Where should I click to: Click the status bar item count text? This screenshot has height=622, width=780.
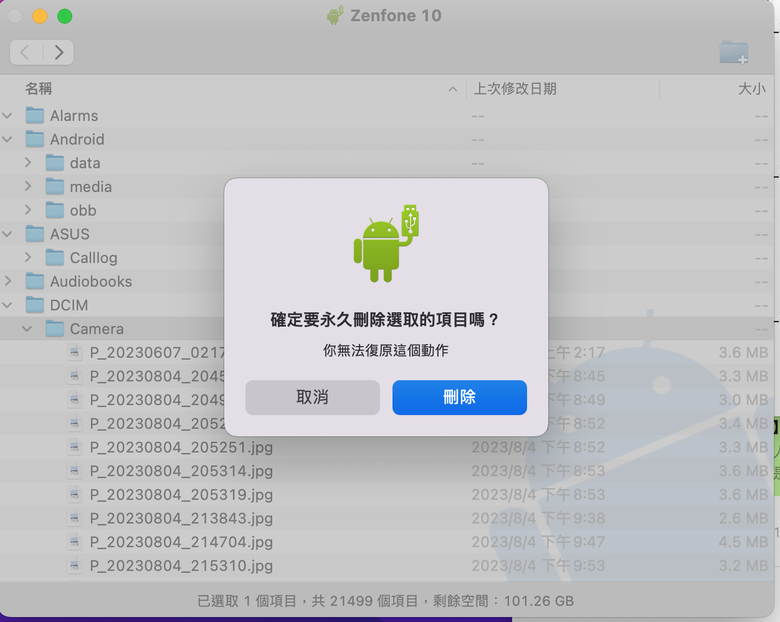tap(386, 601)
